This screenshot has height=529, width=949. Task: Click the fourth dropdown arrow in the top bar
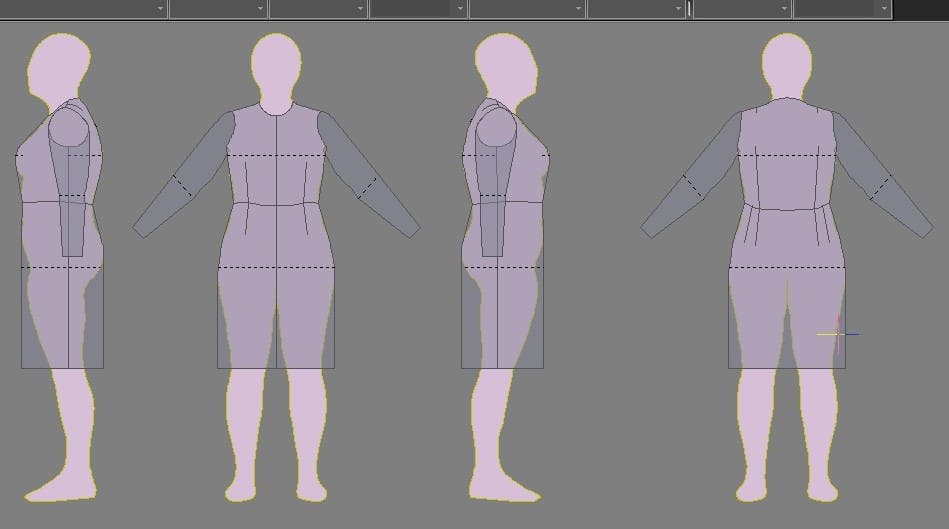click(460, 8)
